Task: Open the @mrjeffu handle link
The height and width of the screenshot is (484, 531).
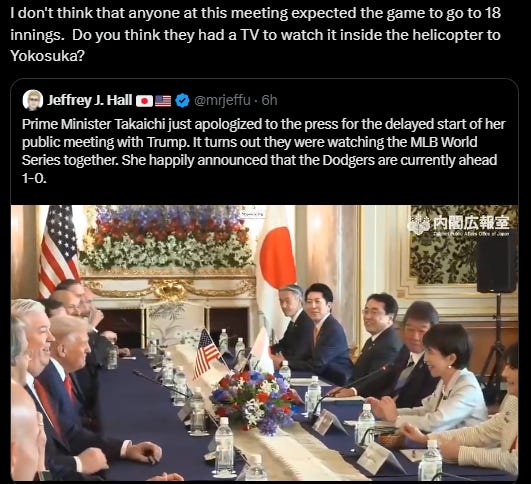Action: pos(222,100)
